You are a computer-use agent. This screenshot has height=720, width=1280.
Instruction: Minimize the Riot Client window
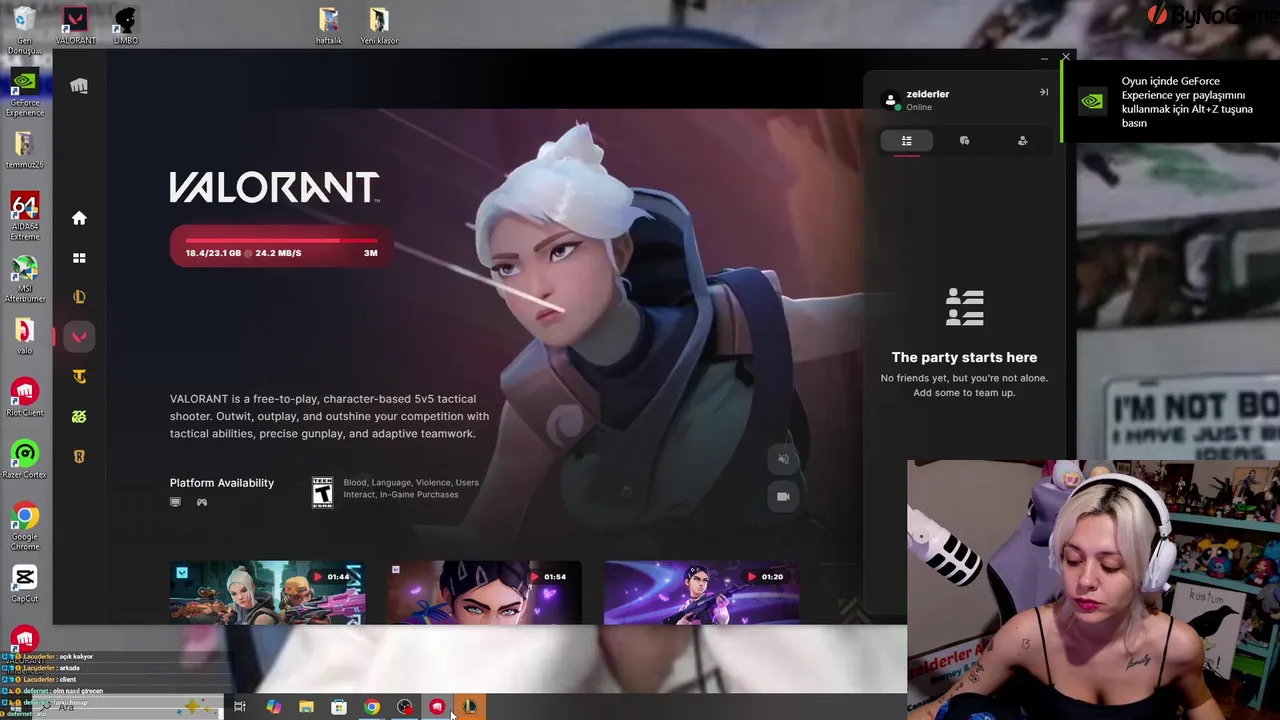(x=1044, y=58)
